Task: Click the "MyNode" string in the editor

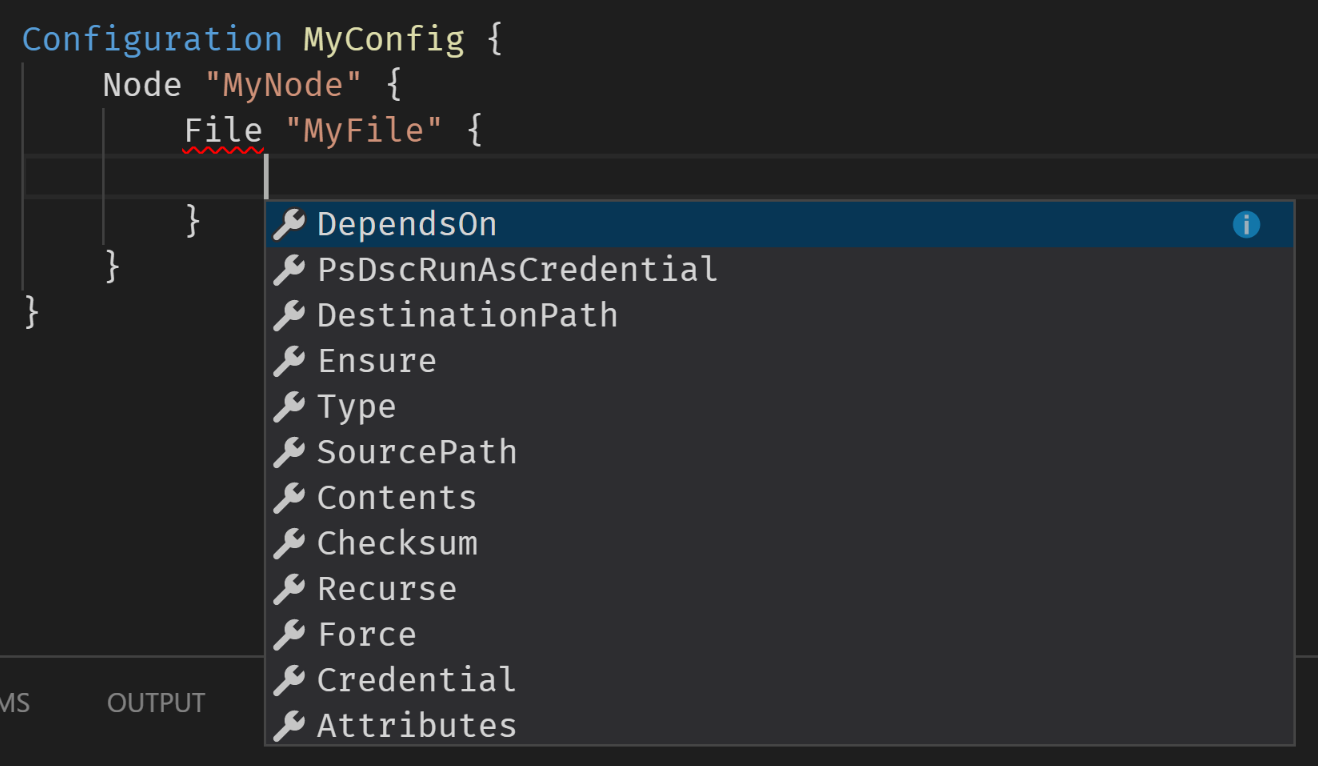Action: (x=283, y=85)
